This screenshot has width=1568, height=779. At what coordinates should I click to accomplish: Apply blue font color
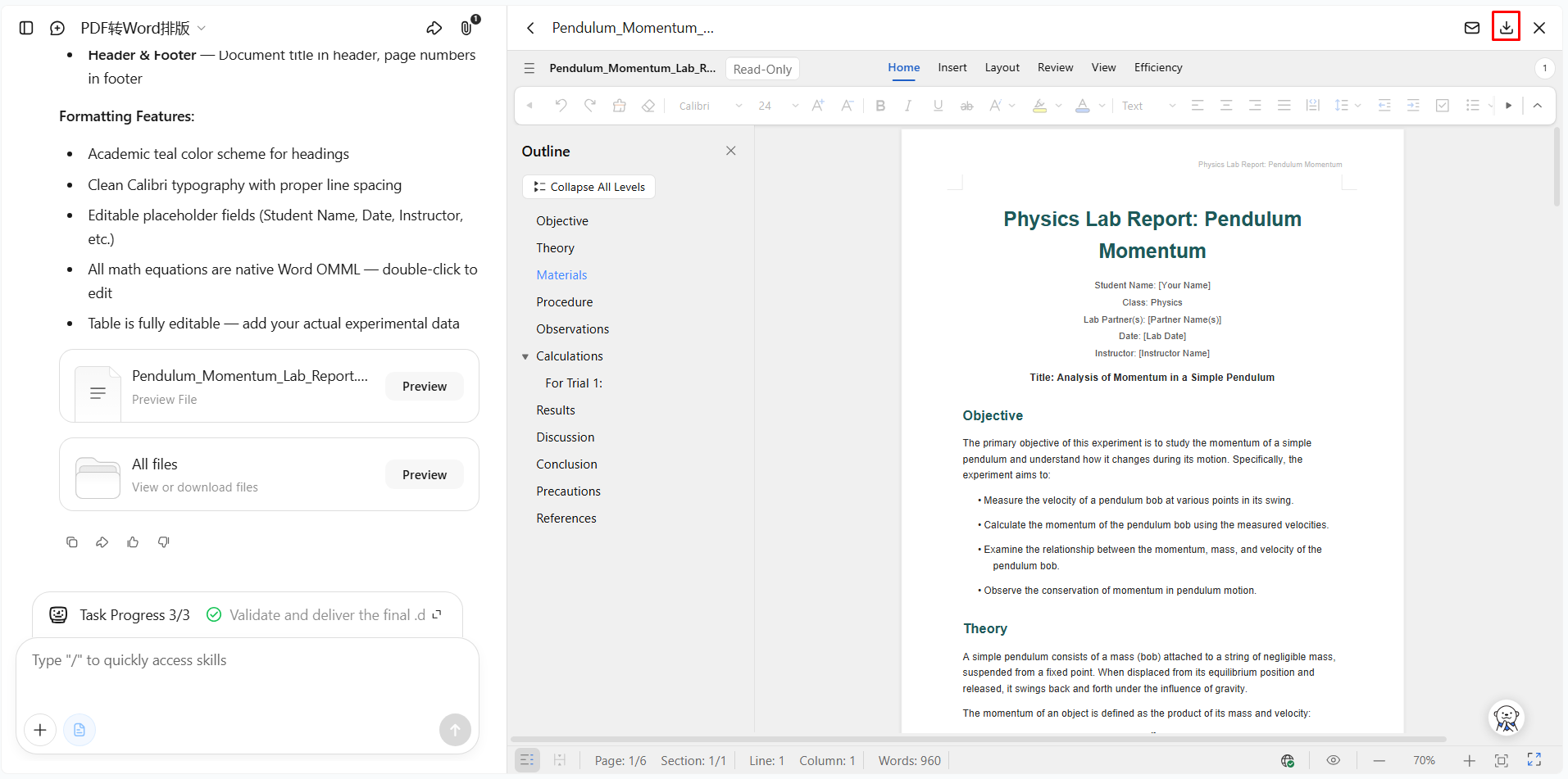coord(1083,106)
